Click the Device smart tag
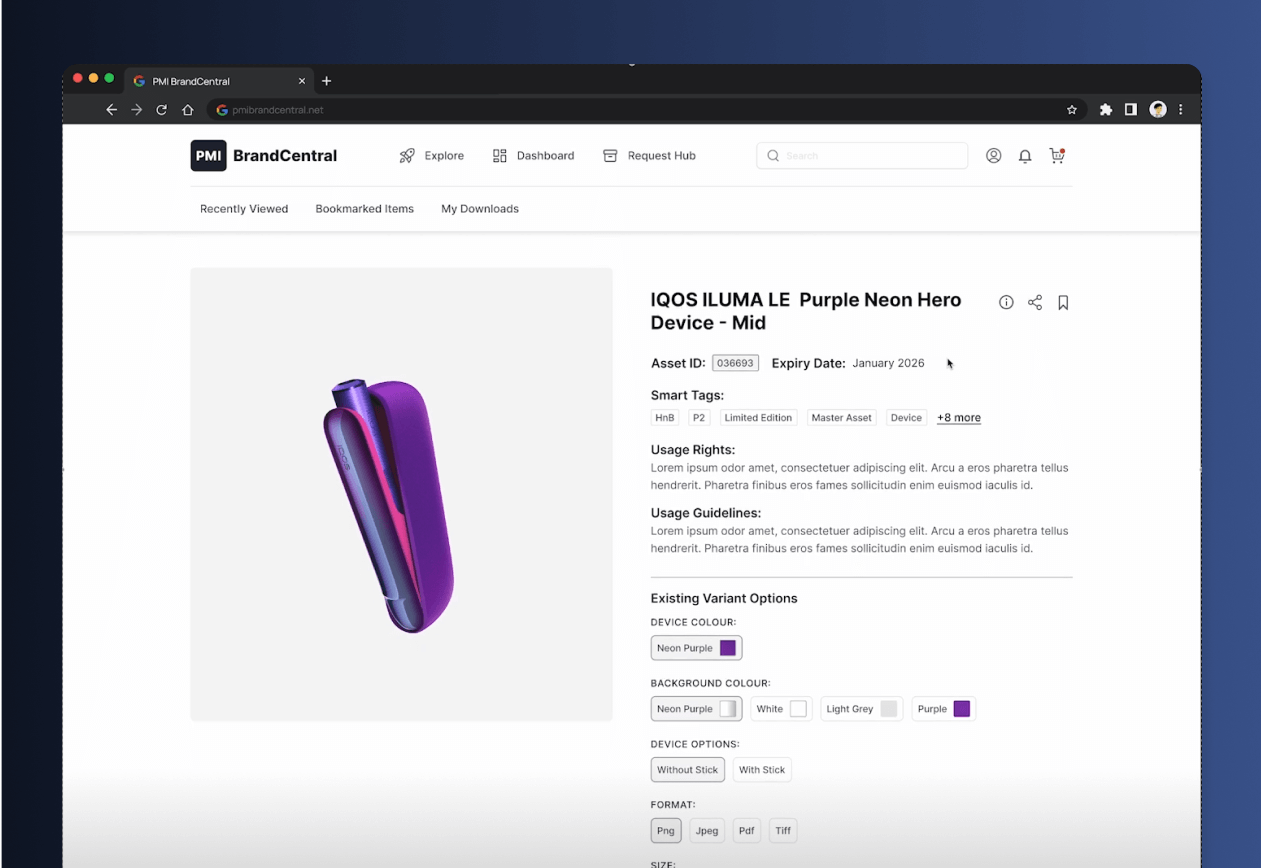The height and width of the screenshot is (868, 1261). pos(906,418)
